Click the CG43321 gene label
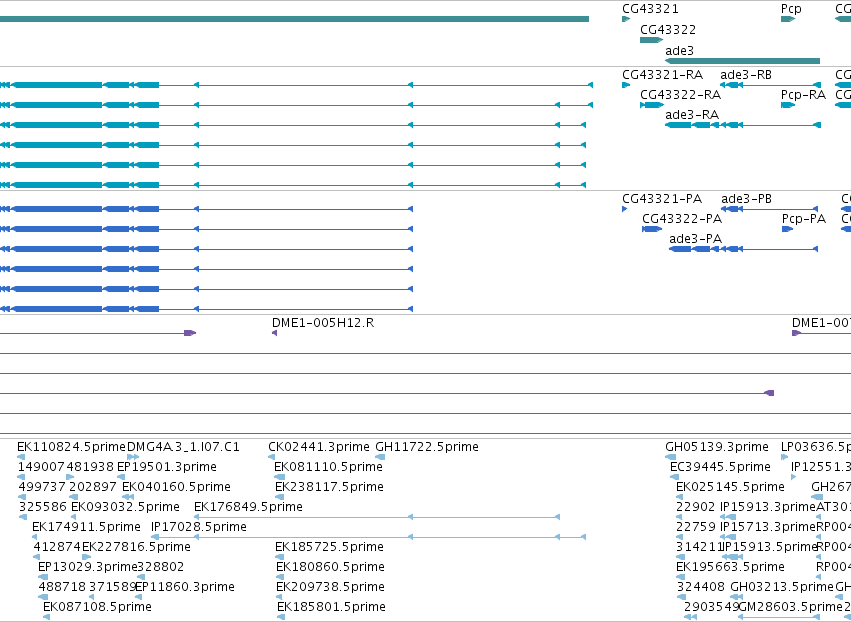The height and width of the screenshot is (622, 851). pyautogui.click(x=650, y=9)
